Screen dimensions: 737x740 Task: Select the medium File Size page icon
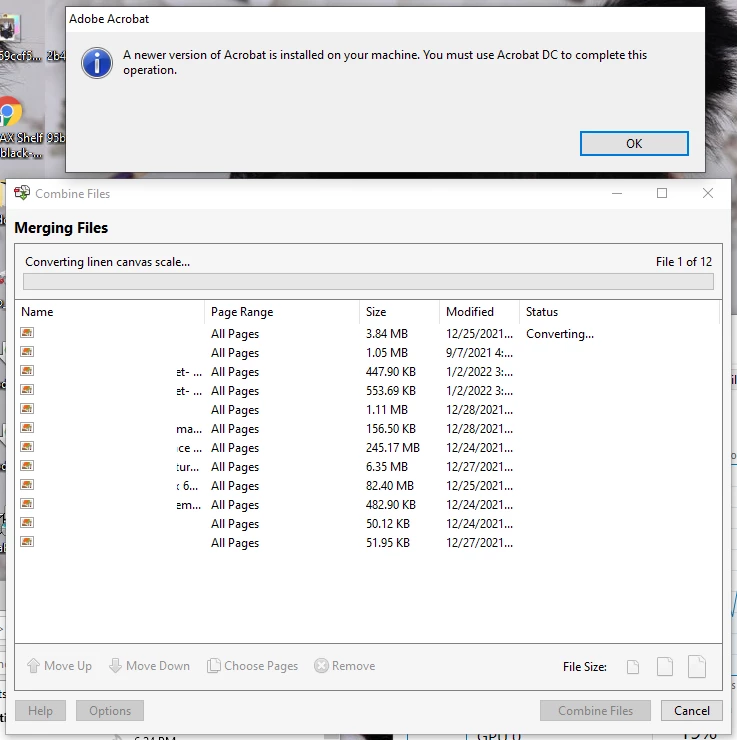coord(665,666)
